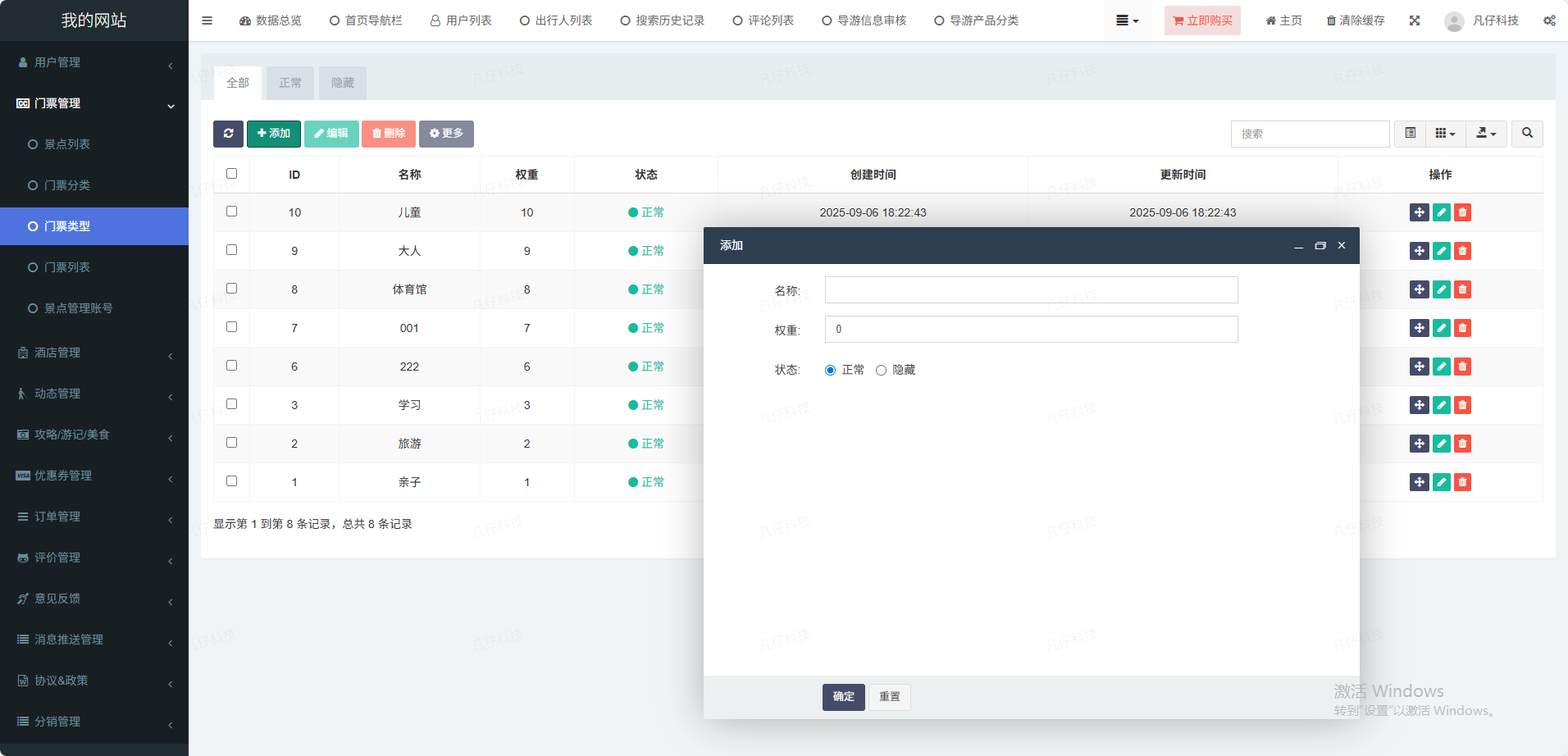Open the export data dropdown
The image size is (1568, 756).
(1486, 134)
